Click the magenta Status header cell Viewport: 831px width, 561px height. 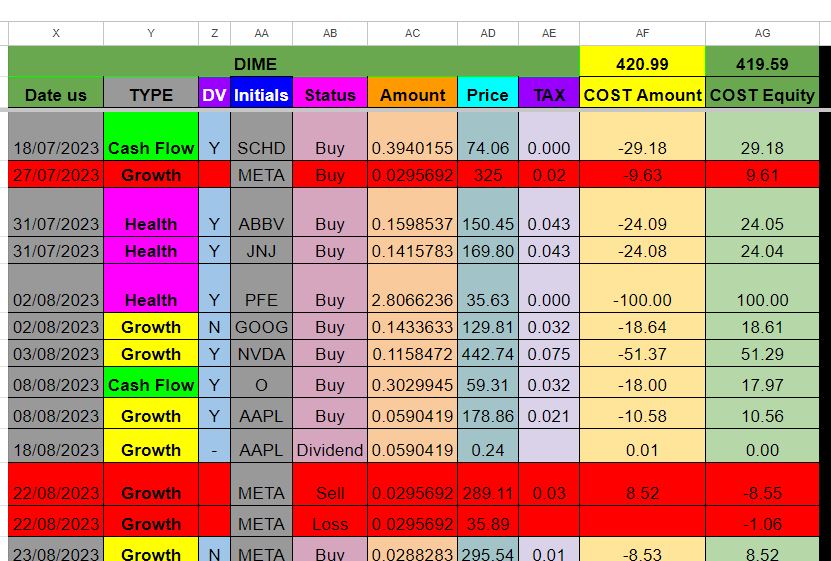[x=330, y=92]
